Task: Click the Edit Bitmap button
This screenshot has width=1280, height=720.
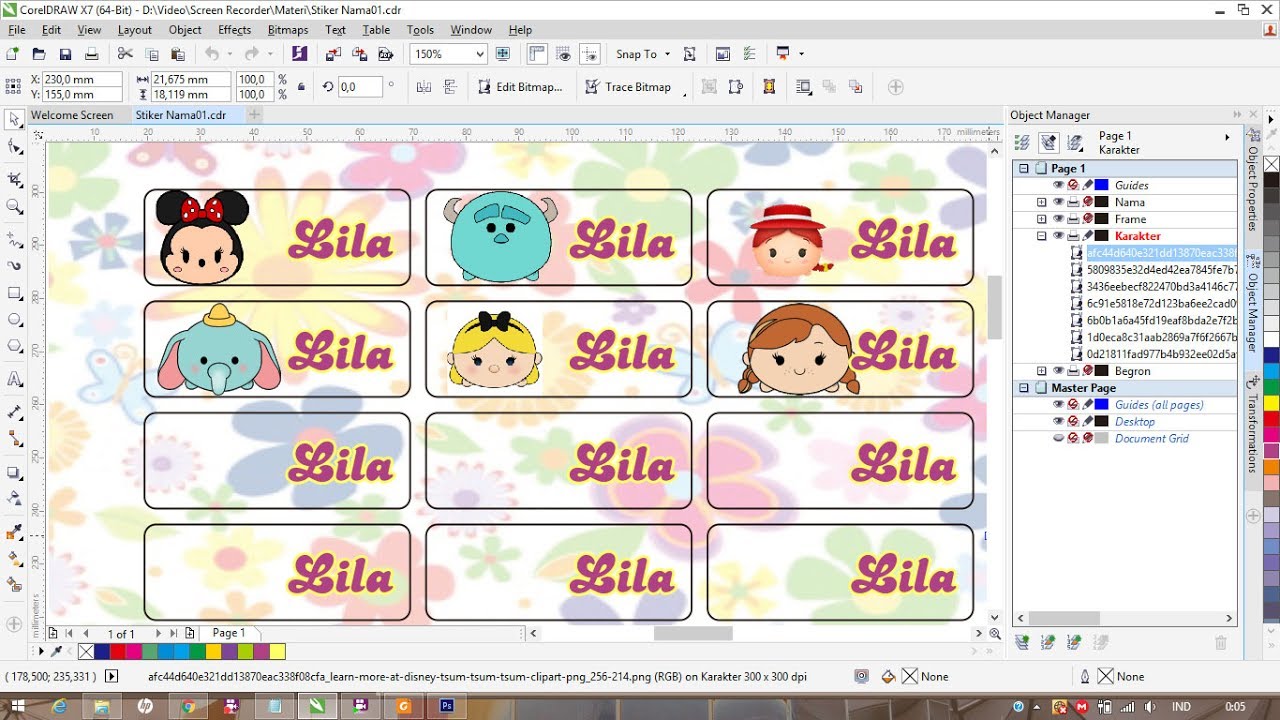Action: coord(520,87)
